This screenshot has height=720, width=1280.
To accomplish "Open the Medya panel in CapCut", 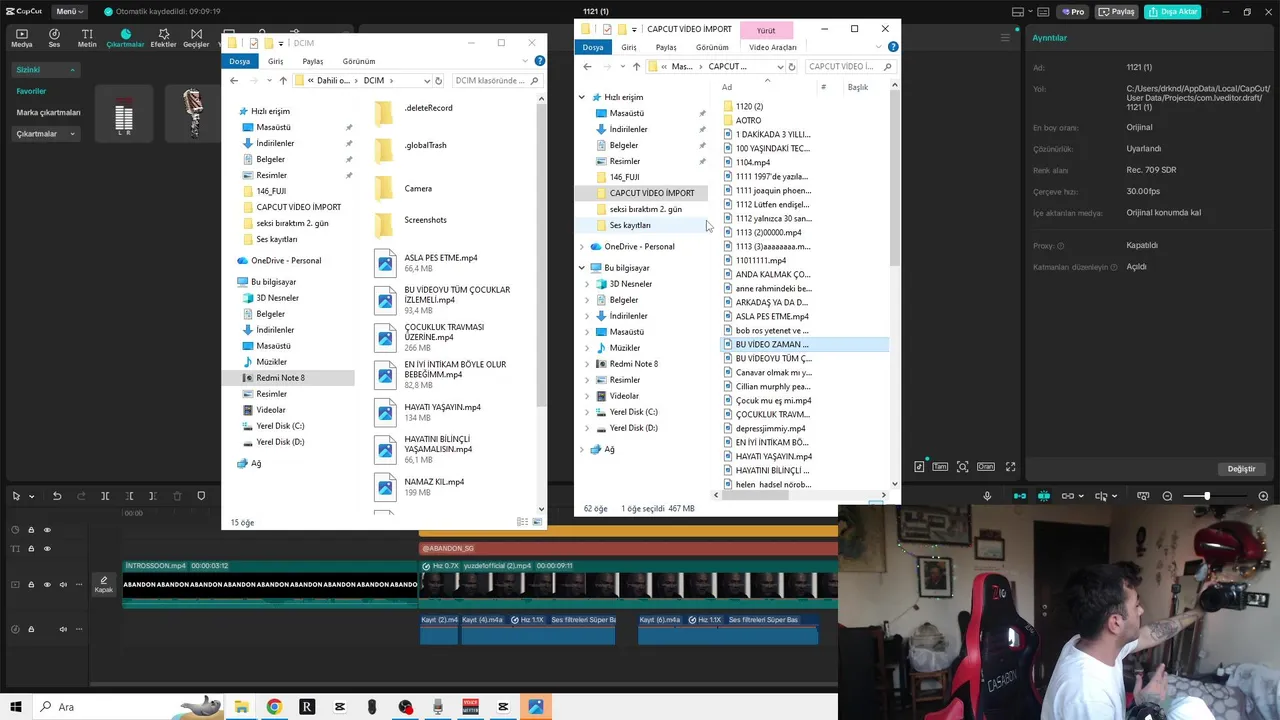I will click(21, 38).
